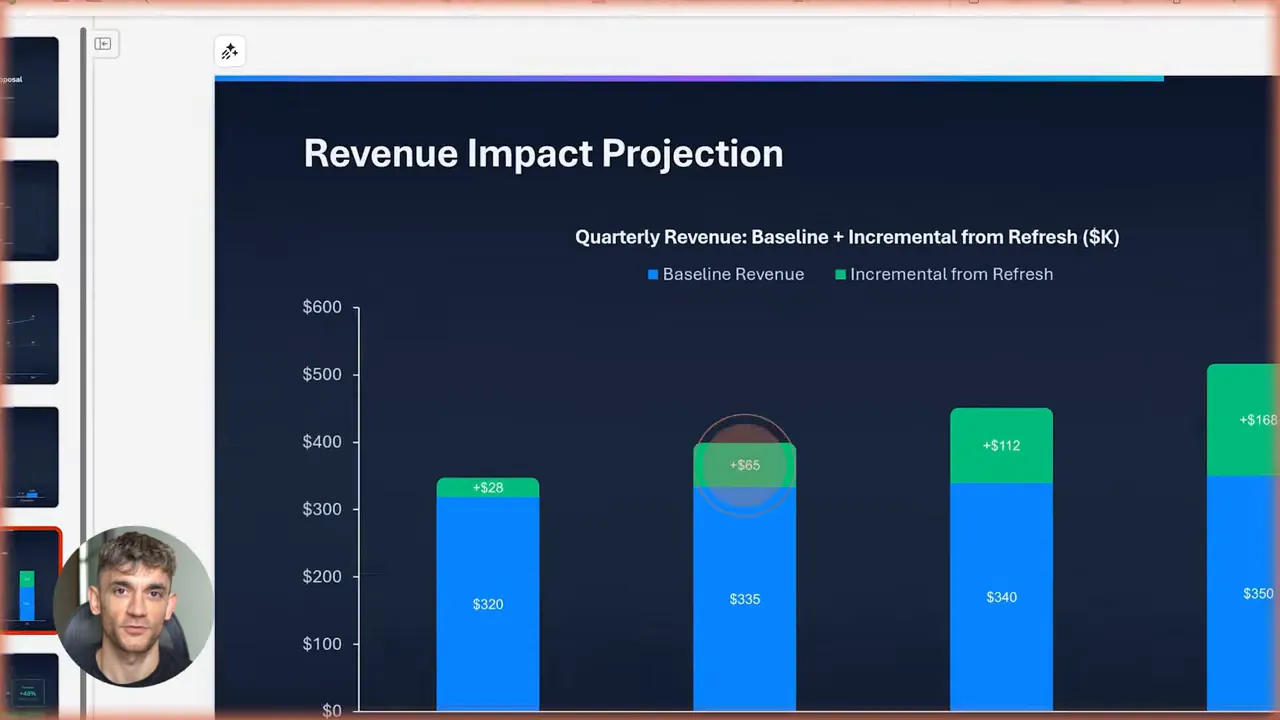Click the AI sparkle wand icon
Image resolution: width=1280 pixels, height=720 pixels.
click(229, 52)
